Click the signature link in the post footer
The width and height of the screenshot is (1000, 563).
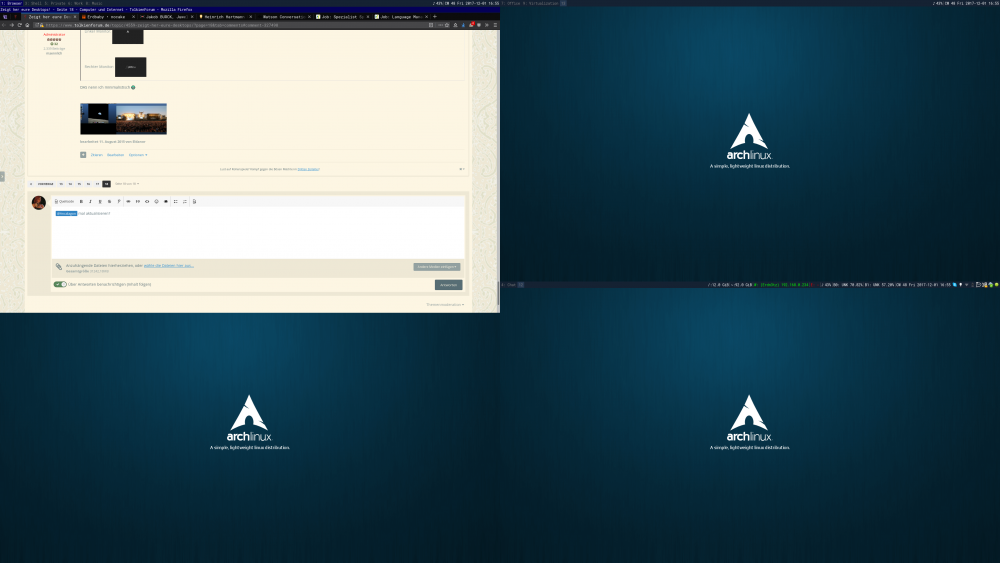pos(309,169)
